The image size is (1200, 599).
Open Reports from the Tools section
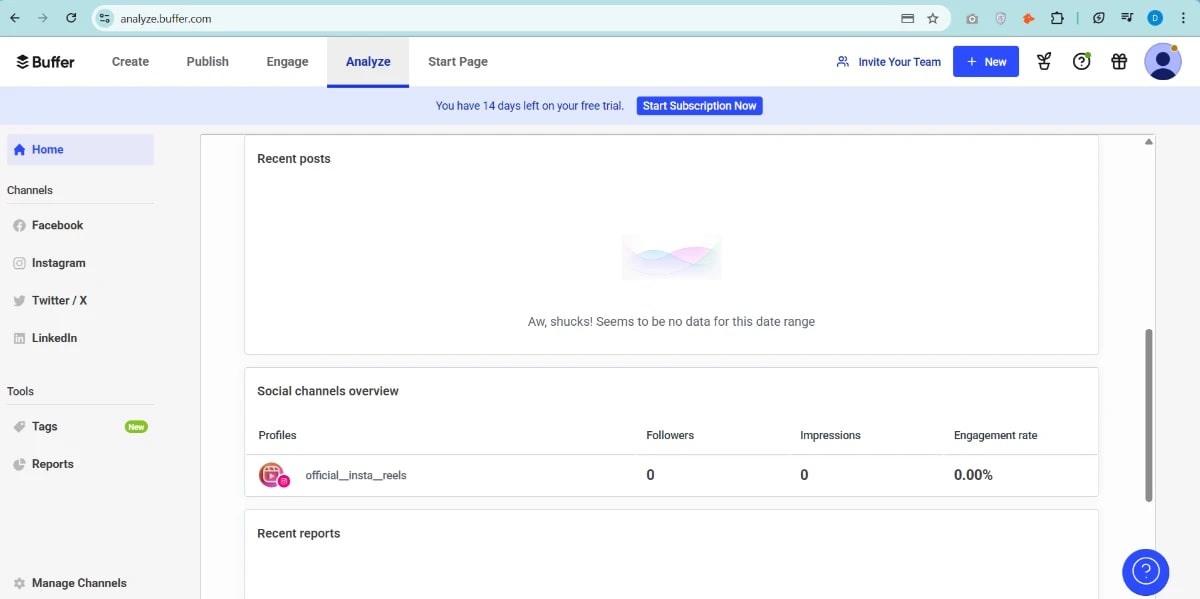click(50, 463)
